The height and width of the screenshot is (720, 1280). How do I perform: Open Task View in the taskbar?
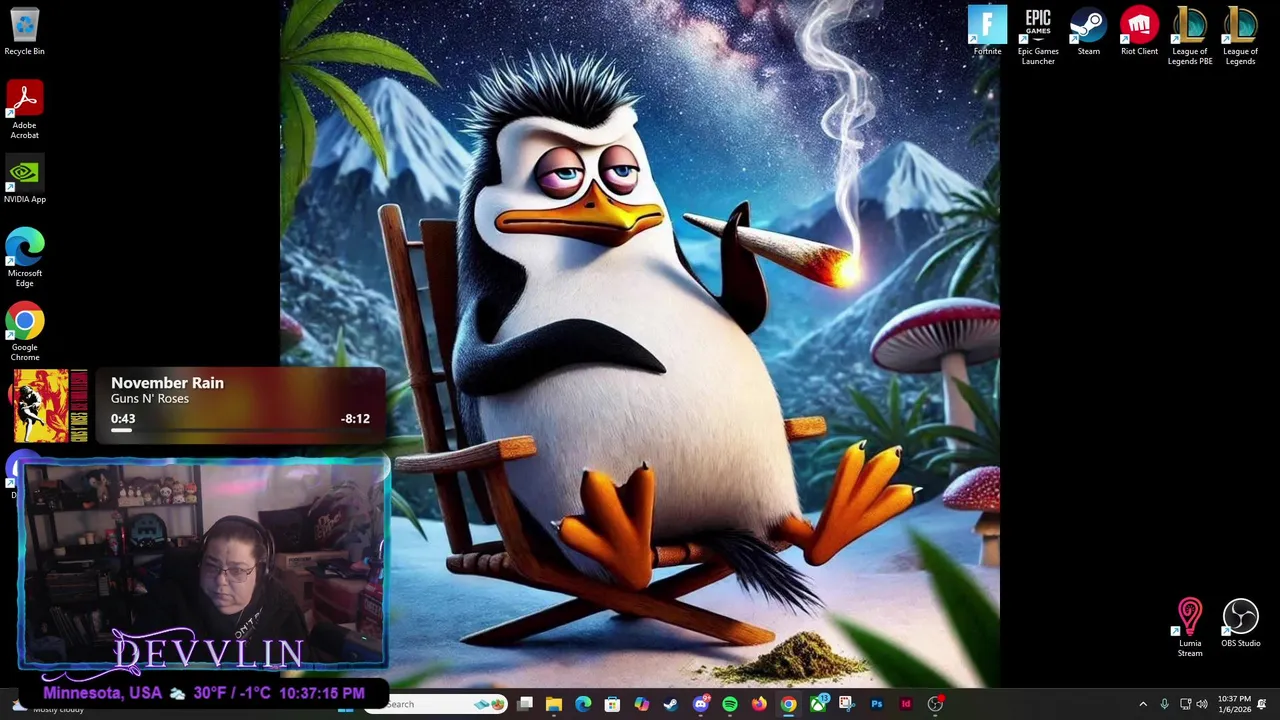(525, 704)
